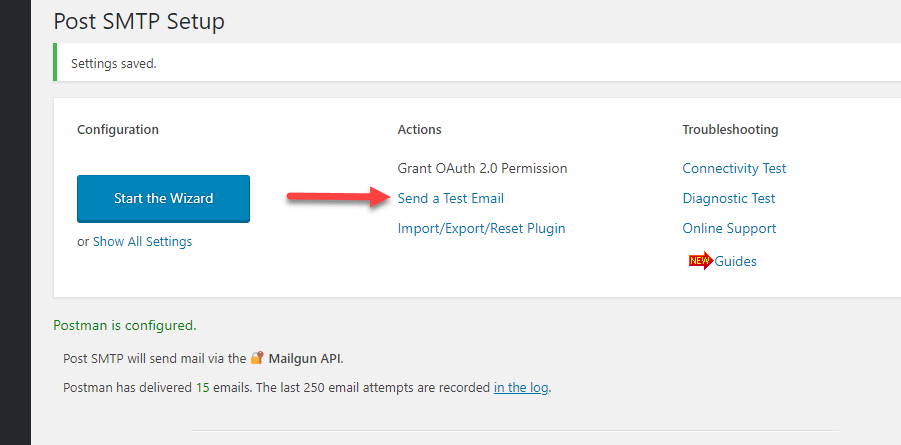Open Import/Export/Reset Plugin
Image resolution: width=901 pixels, height=445 pixels.
point(482,228)
